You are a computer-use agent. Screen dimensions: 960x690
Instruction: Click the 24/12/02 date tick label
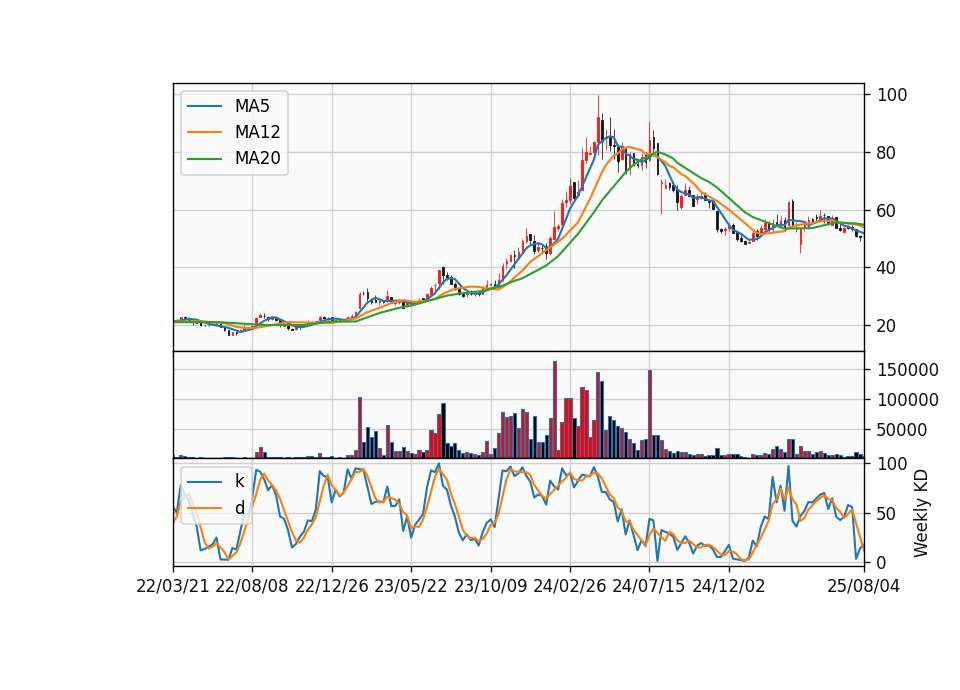tap(729, 586)
